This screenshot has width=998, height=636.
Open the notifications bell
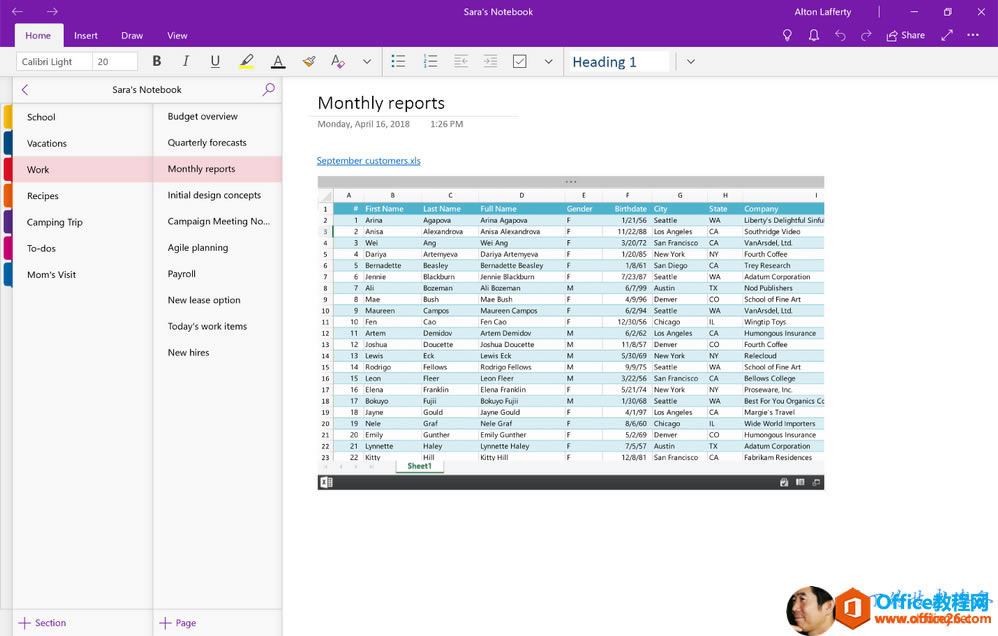click(814, 35)
